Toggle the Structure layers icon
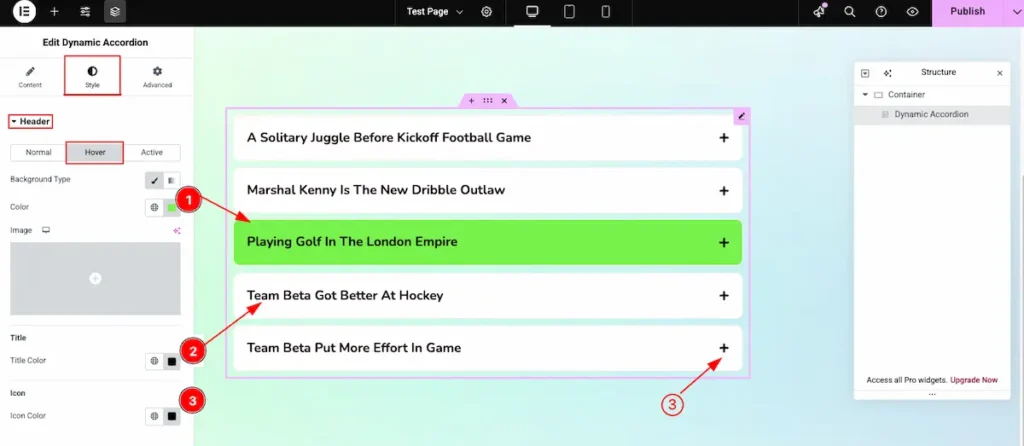Viewport: 1024px width, 446px height. point(115,12)
